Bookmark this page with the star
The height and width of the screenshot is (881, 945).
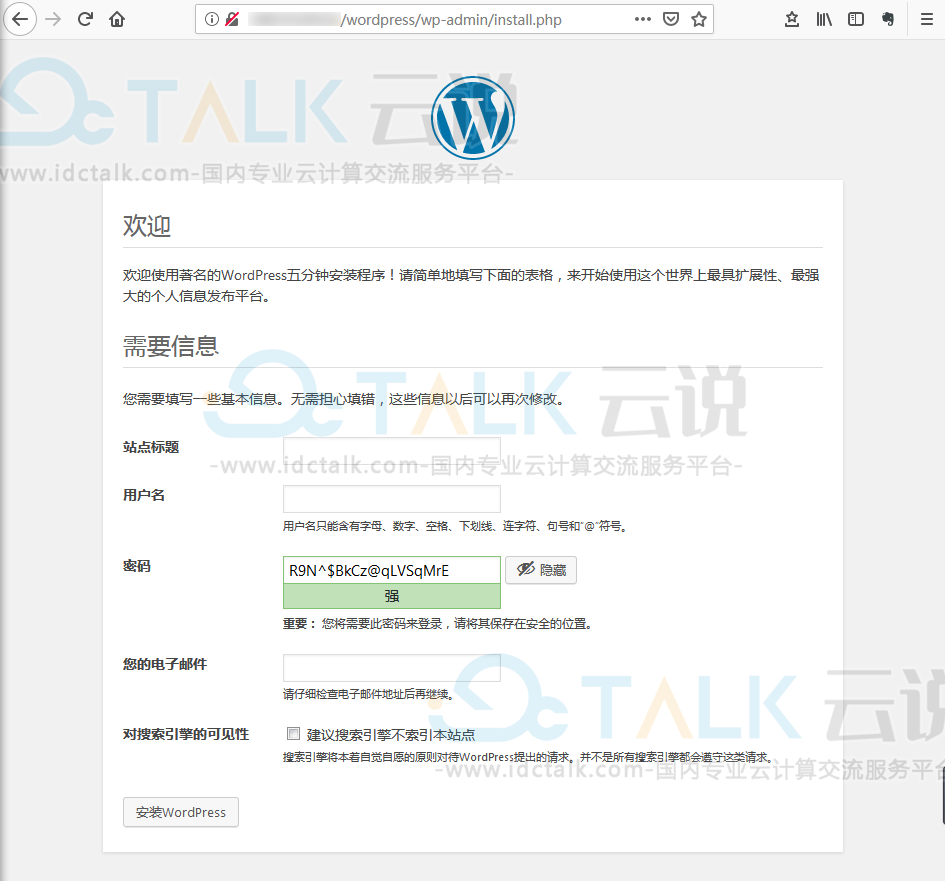[699, 19]
